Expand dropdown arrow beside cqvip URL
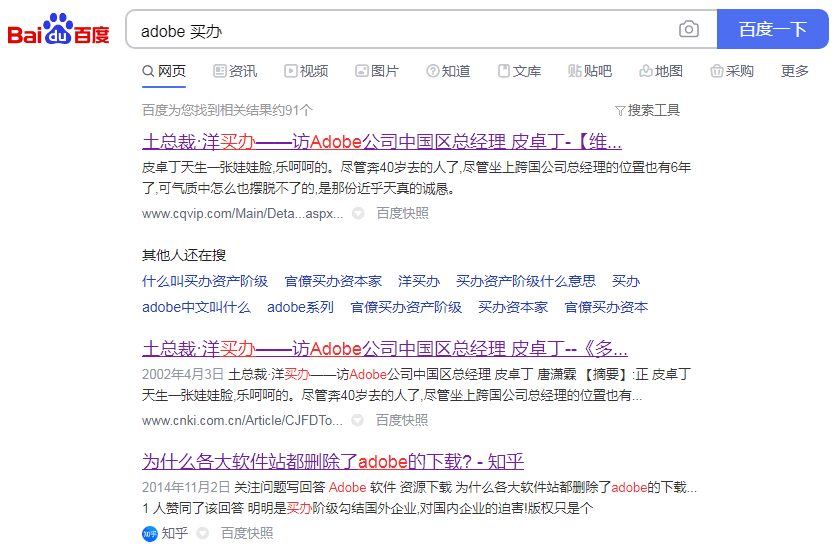This screenshot has height=548, width=836. pos(358,214)
